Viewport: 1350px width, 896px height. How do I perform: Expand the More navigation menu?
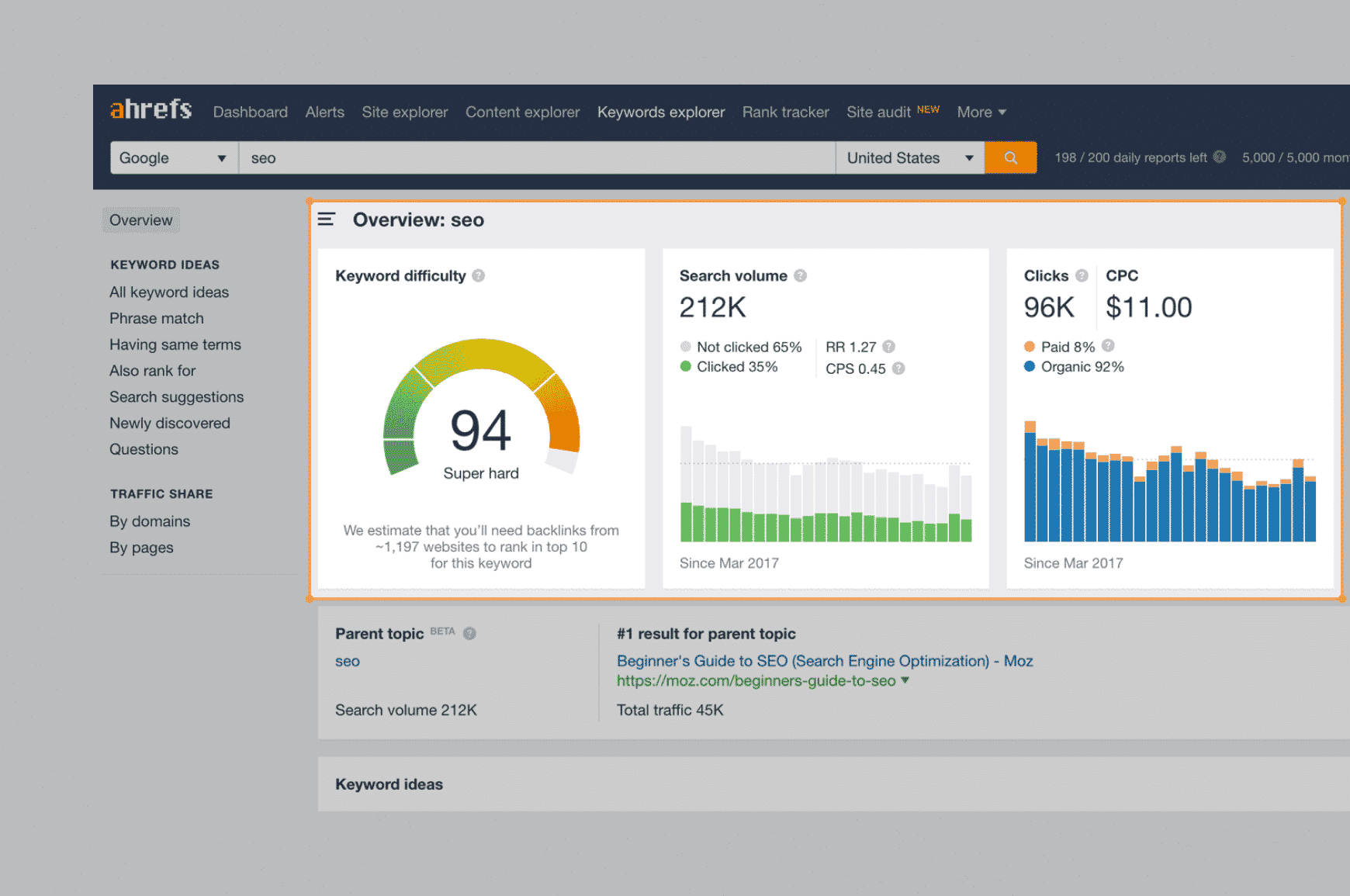click(981, 112)
